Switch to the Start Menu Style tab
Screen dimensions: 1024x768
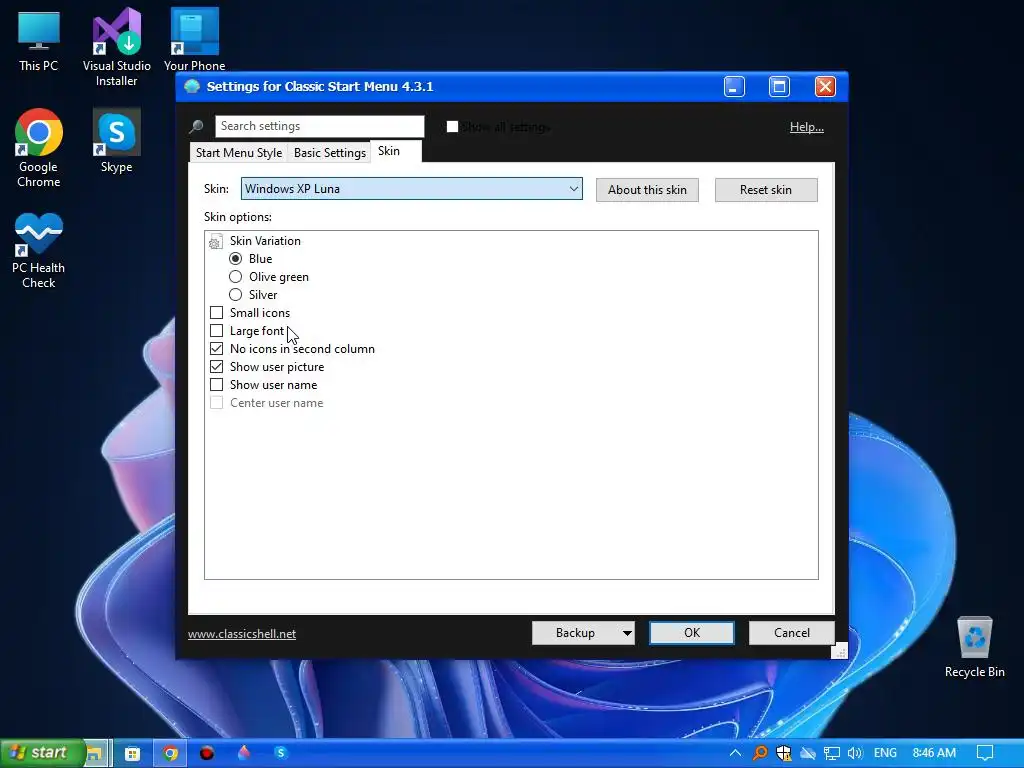[238, 153]
